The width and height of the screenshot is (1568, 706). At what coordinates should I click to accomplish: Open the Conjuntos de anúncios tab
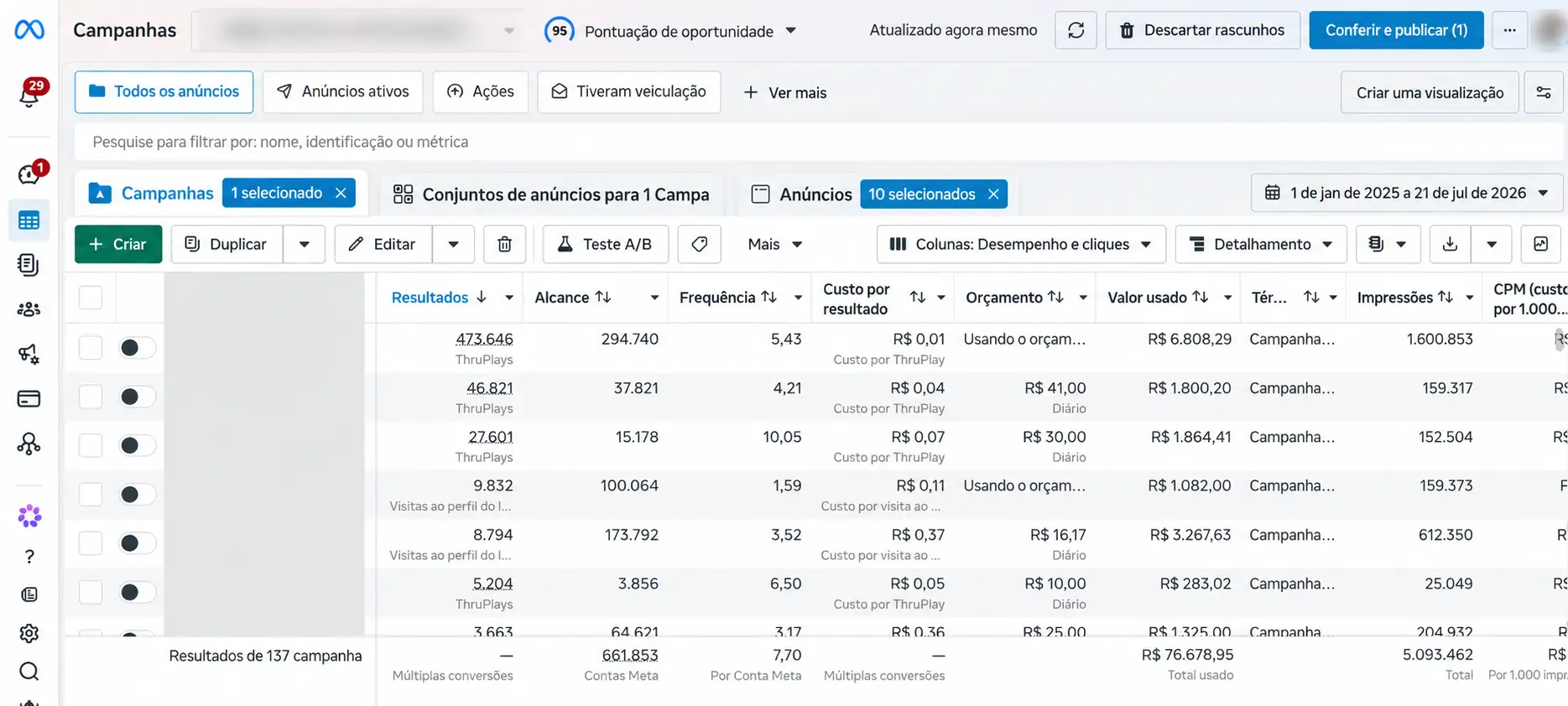point(551,194)
